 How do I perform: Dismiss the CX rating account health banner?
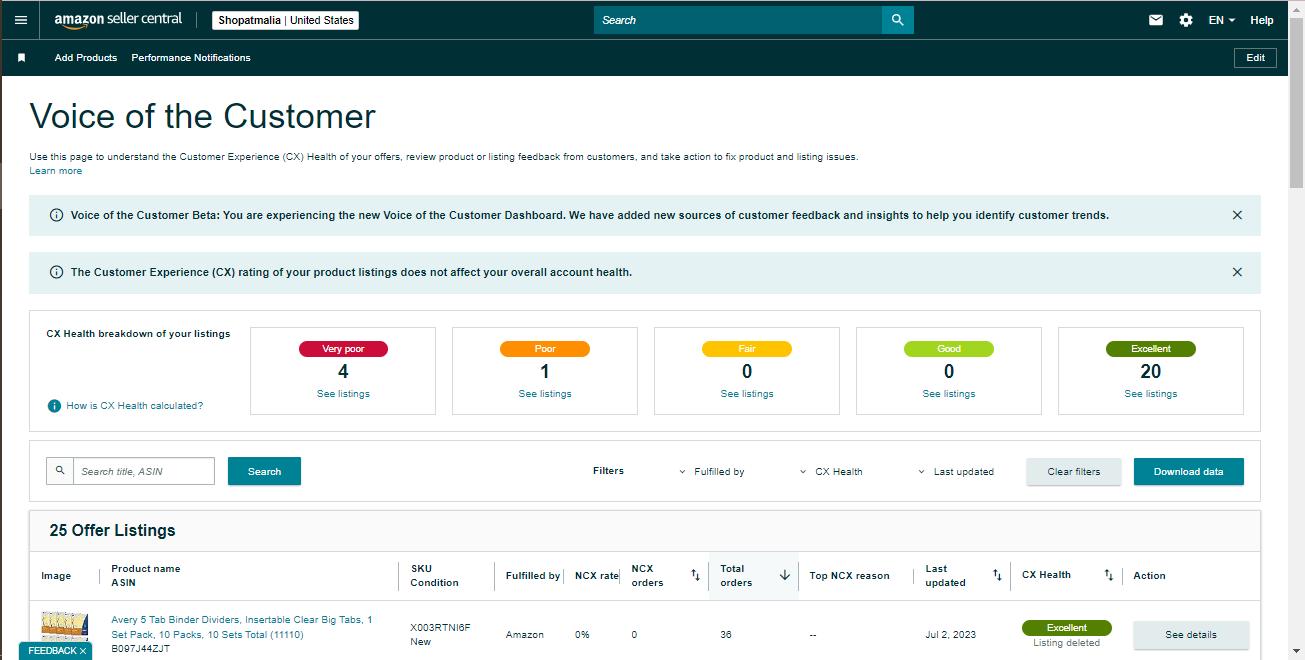pyautogui.click(x=1237, y=272)
